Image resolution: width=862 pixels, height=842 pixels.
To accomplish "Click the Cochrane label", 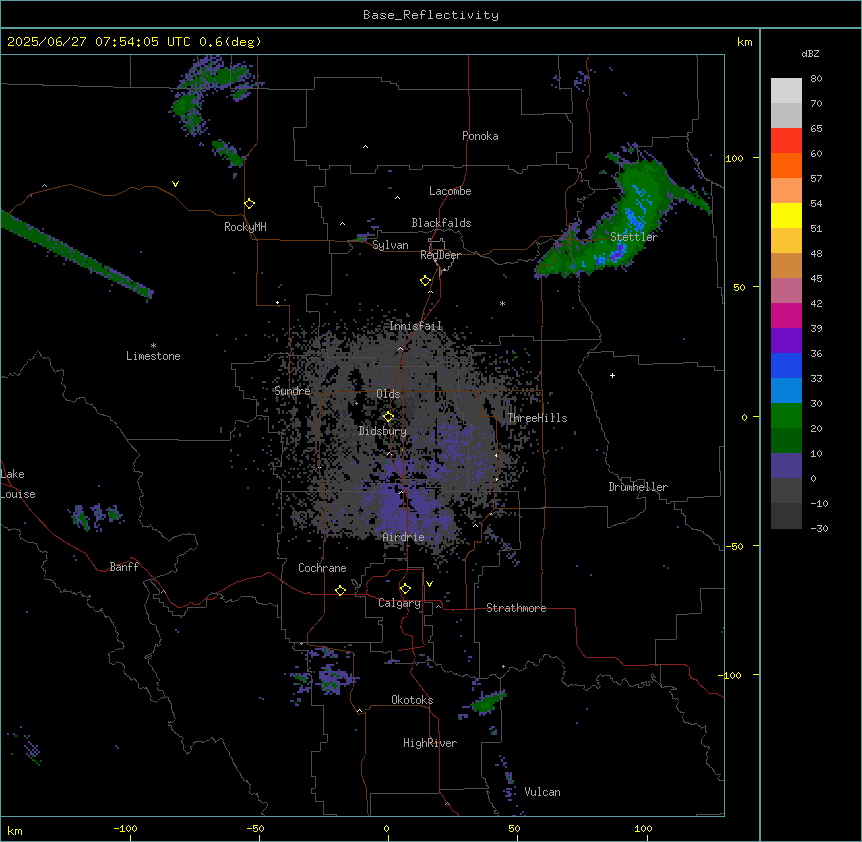I will pos(322,568).
